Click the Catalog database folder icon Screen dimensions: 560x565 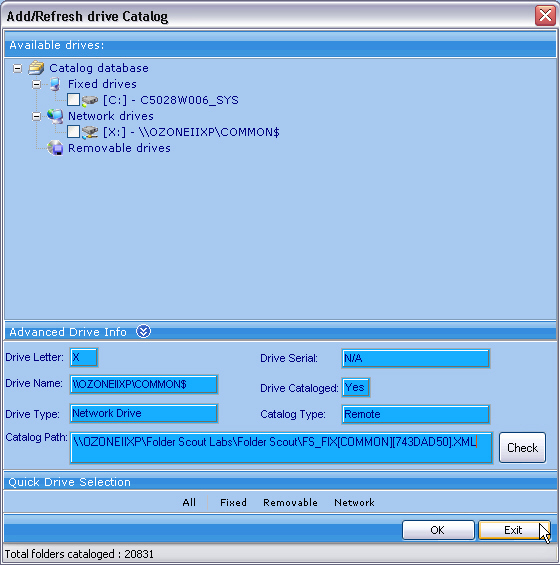[x=36, y=68]
